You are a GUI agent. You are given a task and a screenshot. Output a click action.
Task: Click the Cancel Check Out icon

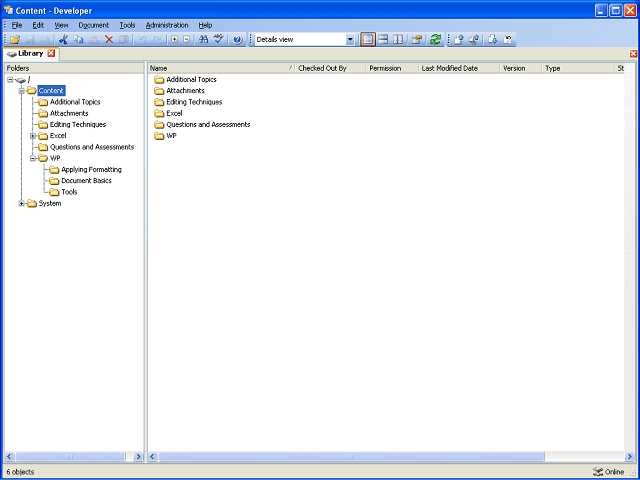508,40
